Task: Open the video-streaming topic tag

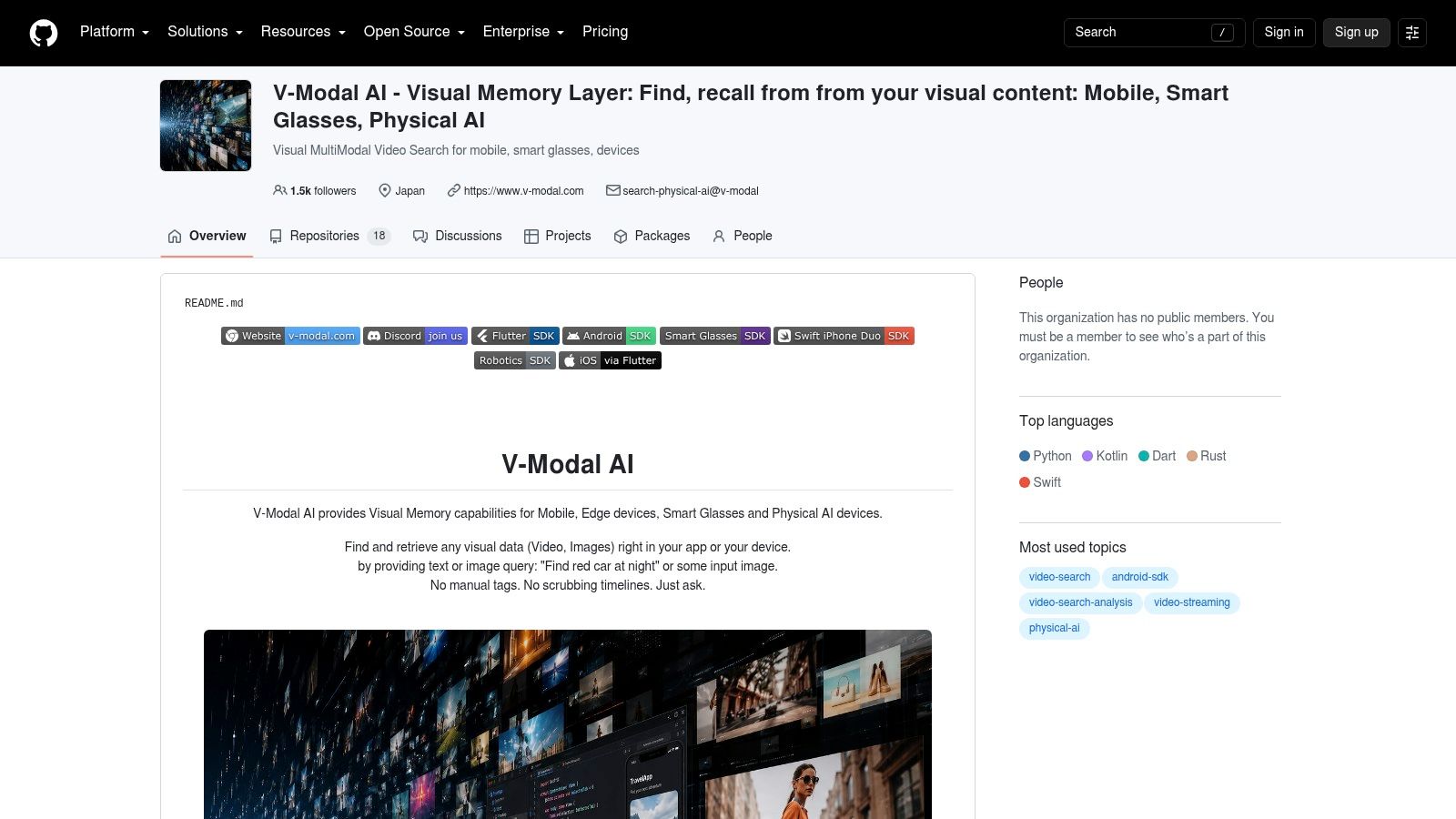Action: tap(1192, 602)
